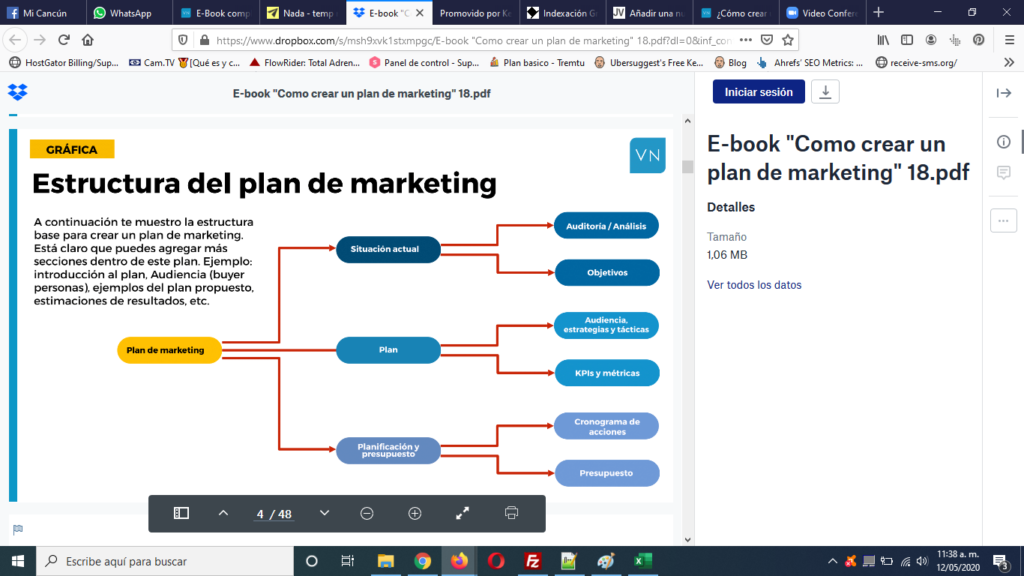
Task: Toggle the PDF thumbnail sidebar panel
Action: pyautogui.click(x=181, y=513)
